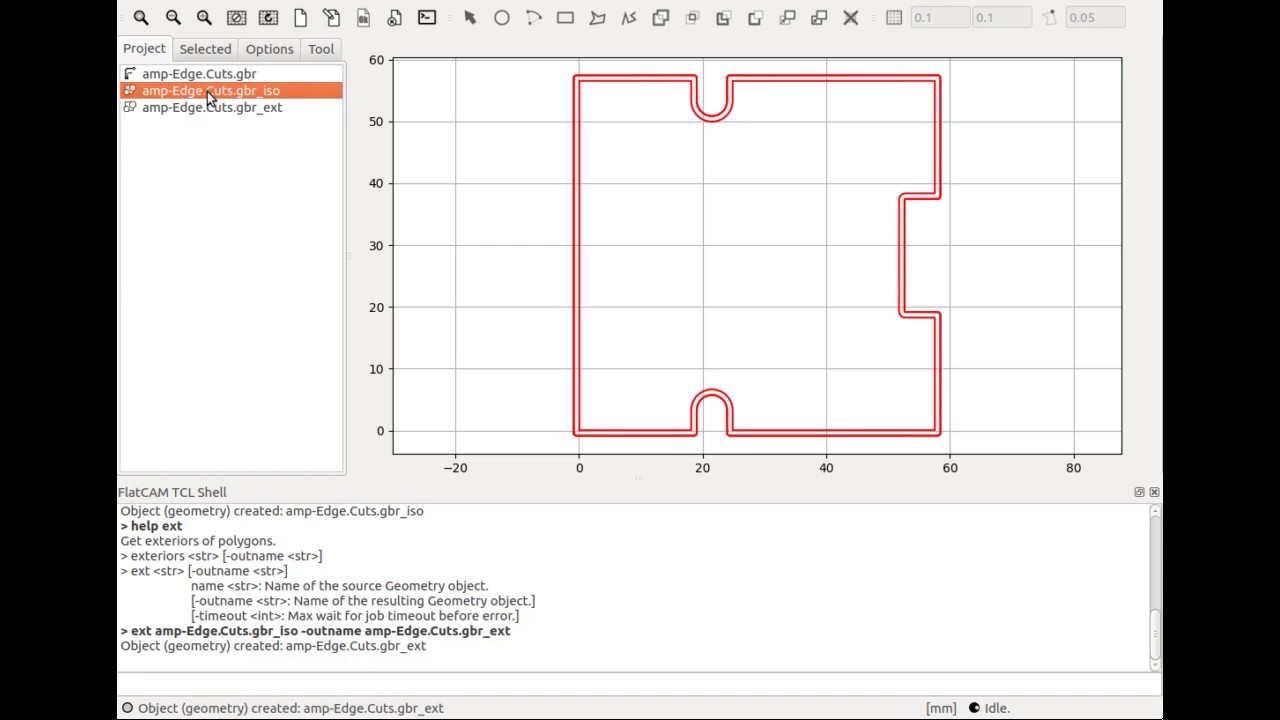This screenshot has width=1280, height=720.
Task: Select the Add Rectangle tool
Action: 565,17
